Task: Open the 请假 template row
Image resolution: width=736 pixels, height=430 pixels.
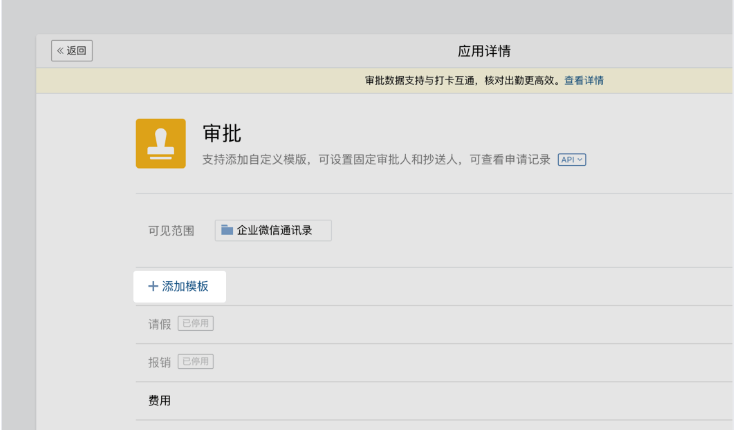Action: [x=434, y=324]
